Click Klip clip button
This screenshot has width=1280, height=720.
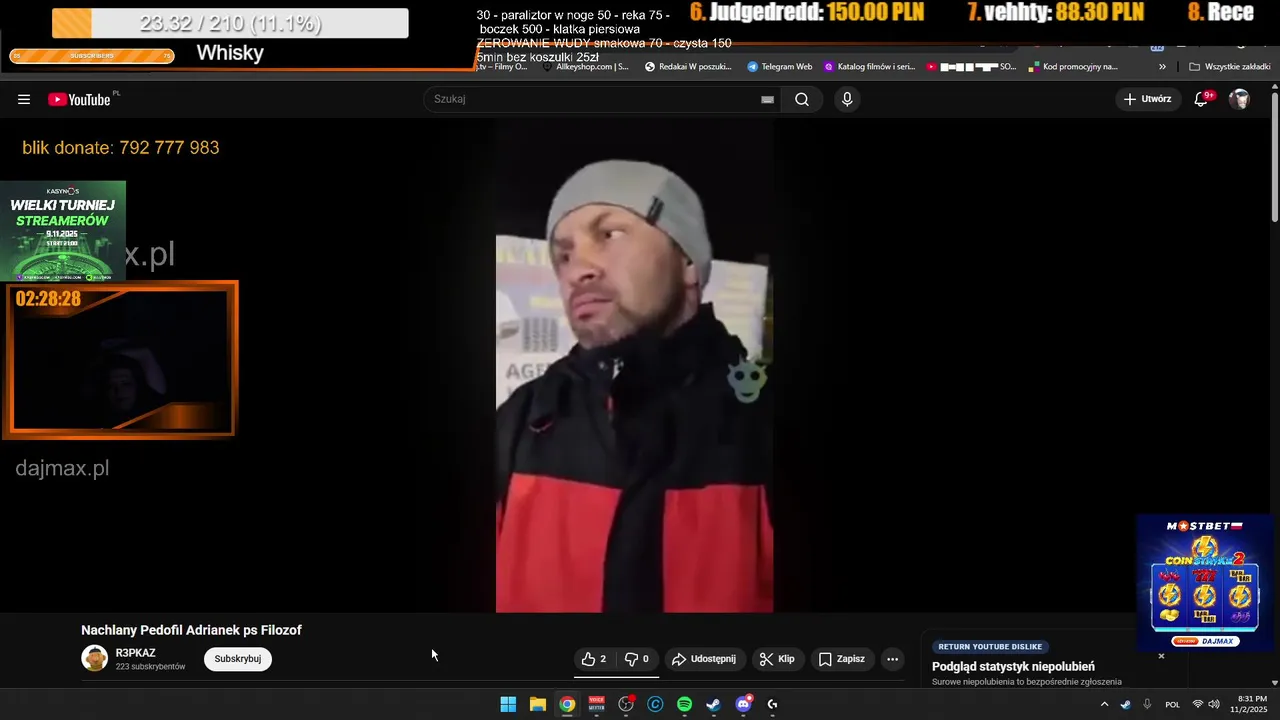point(777,659)
